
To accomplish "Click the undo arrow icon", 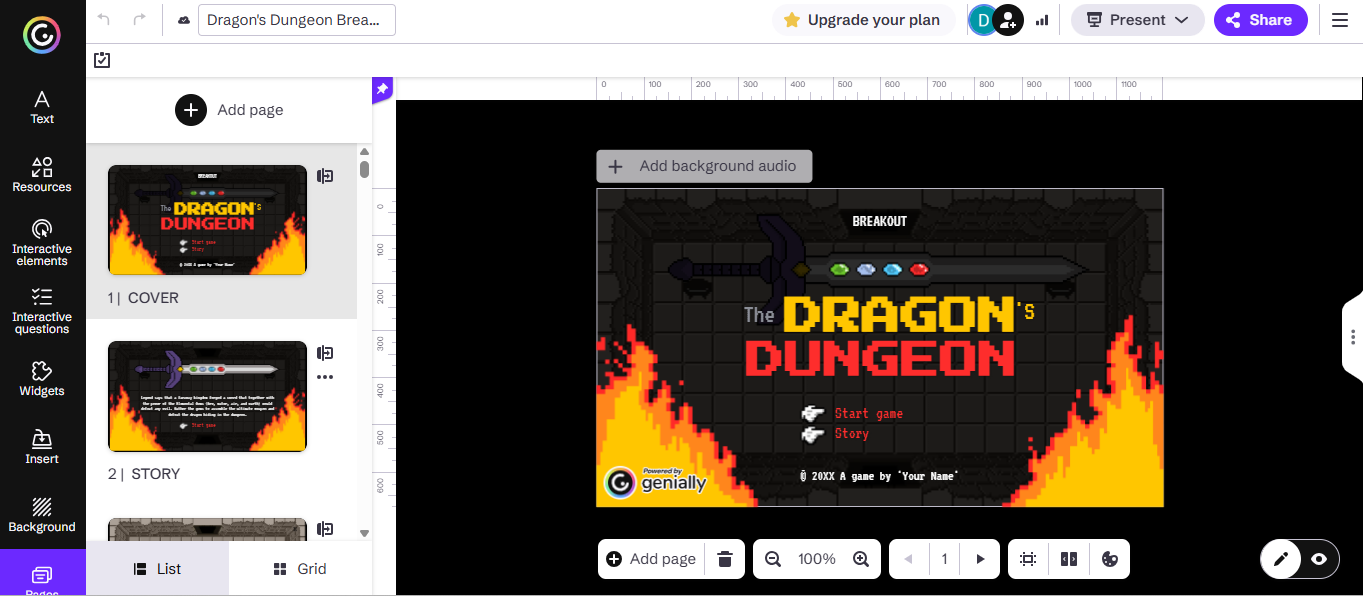I will (104, 20).
